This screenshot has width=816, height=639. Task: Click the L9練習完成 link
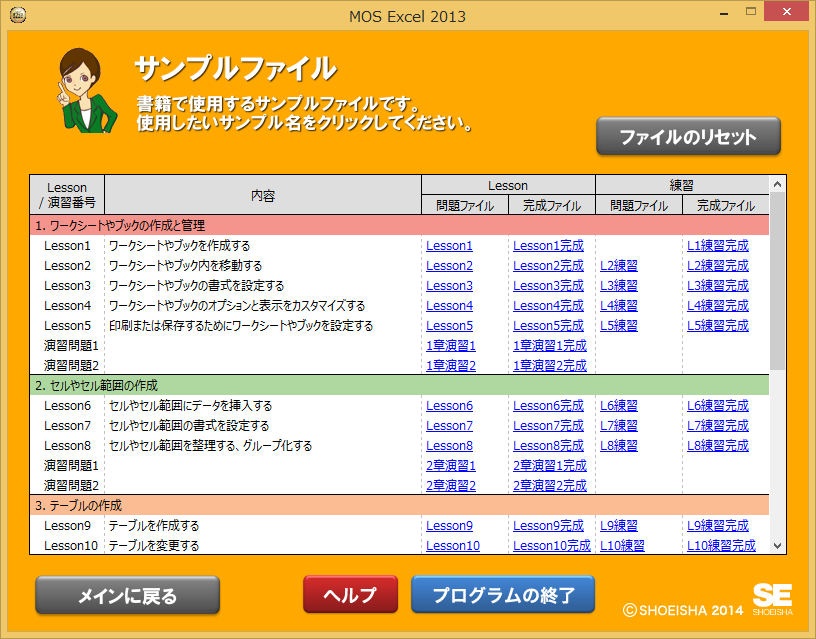[718, 526]
